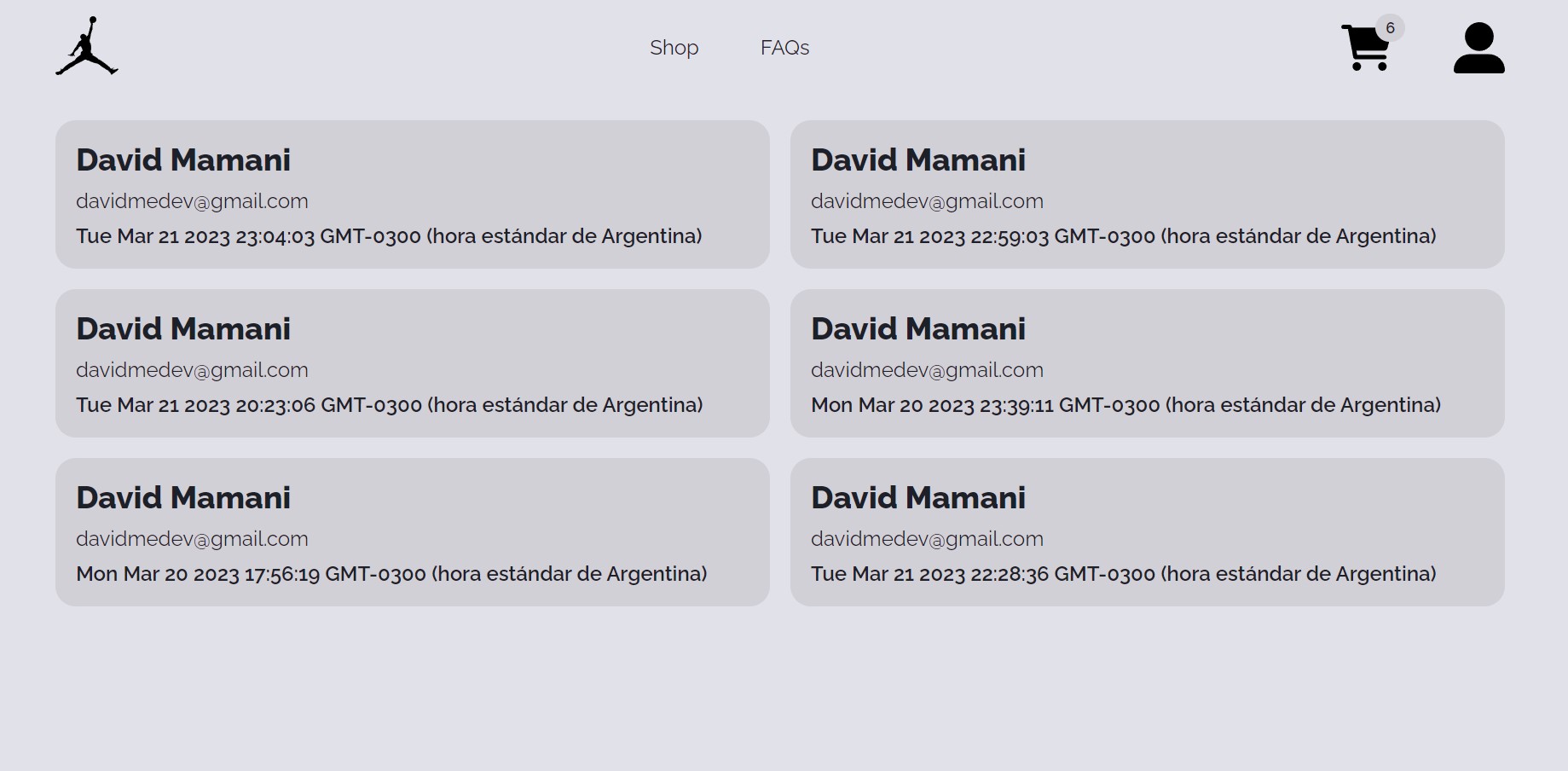Open the order from Mon Mar 20 17:56:19
This screenshot has height=771, width=1568.
click(391, 574)
